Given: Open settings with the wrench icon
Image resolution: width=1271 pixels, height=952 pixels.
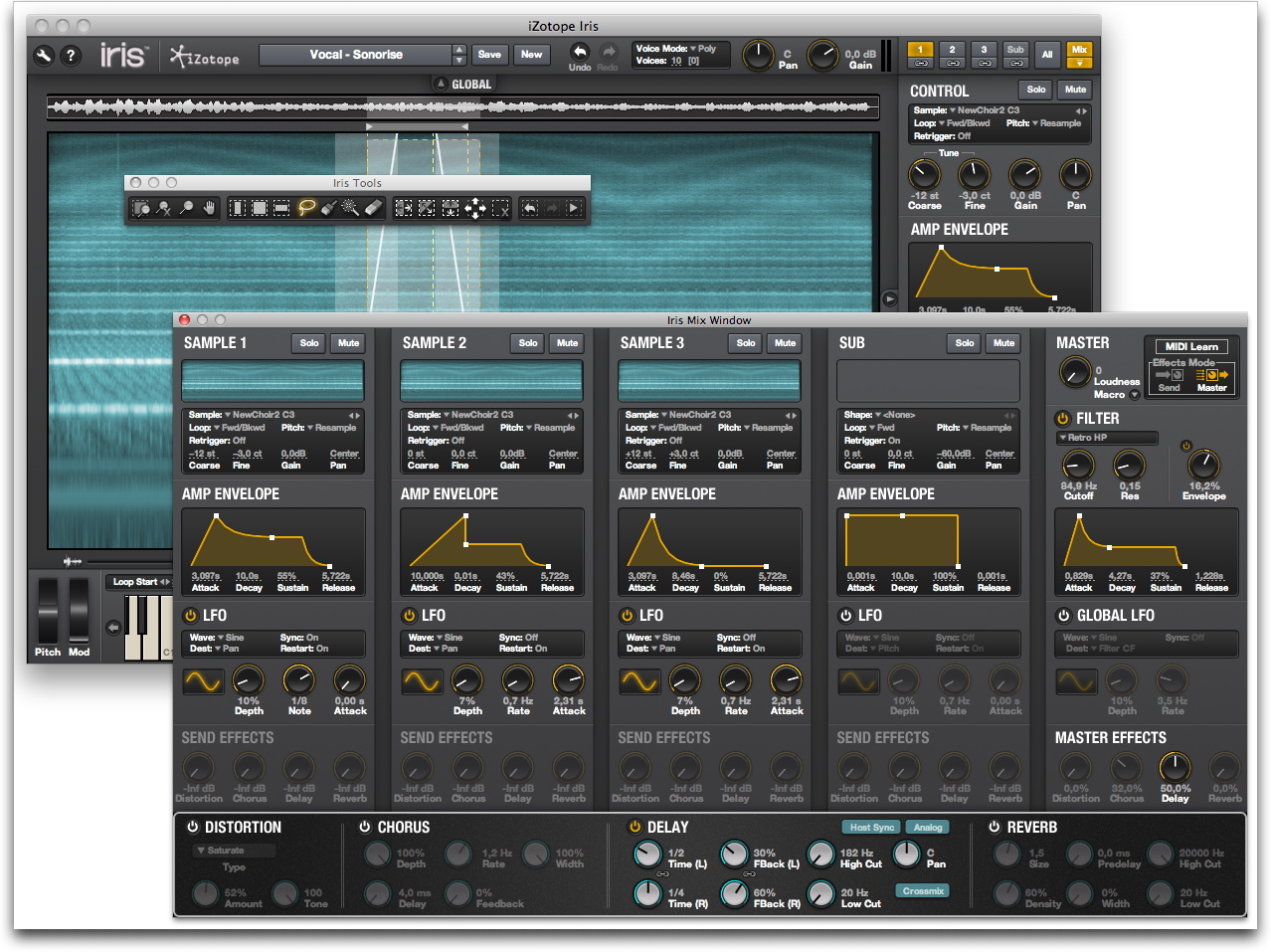Looking at the screenshot, I should click(44, 56).
